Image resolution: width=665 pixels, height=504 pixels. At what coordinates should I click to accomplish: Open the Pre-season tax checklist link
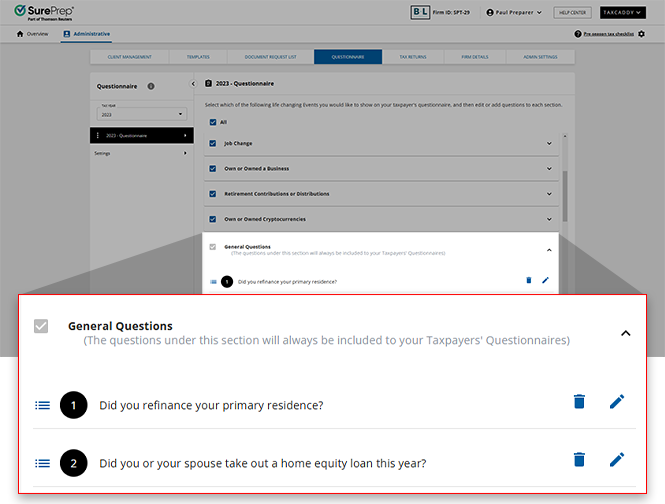[x=609, y=34]
